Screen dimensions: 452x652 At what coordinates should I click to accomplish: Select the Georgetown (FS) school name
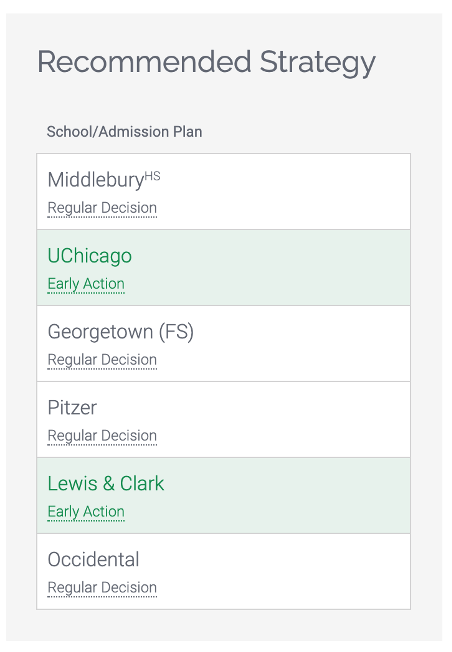[121, 332]
